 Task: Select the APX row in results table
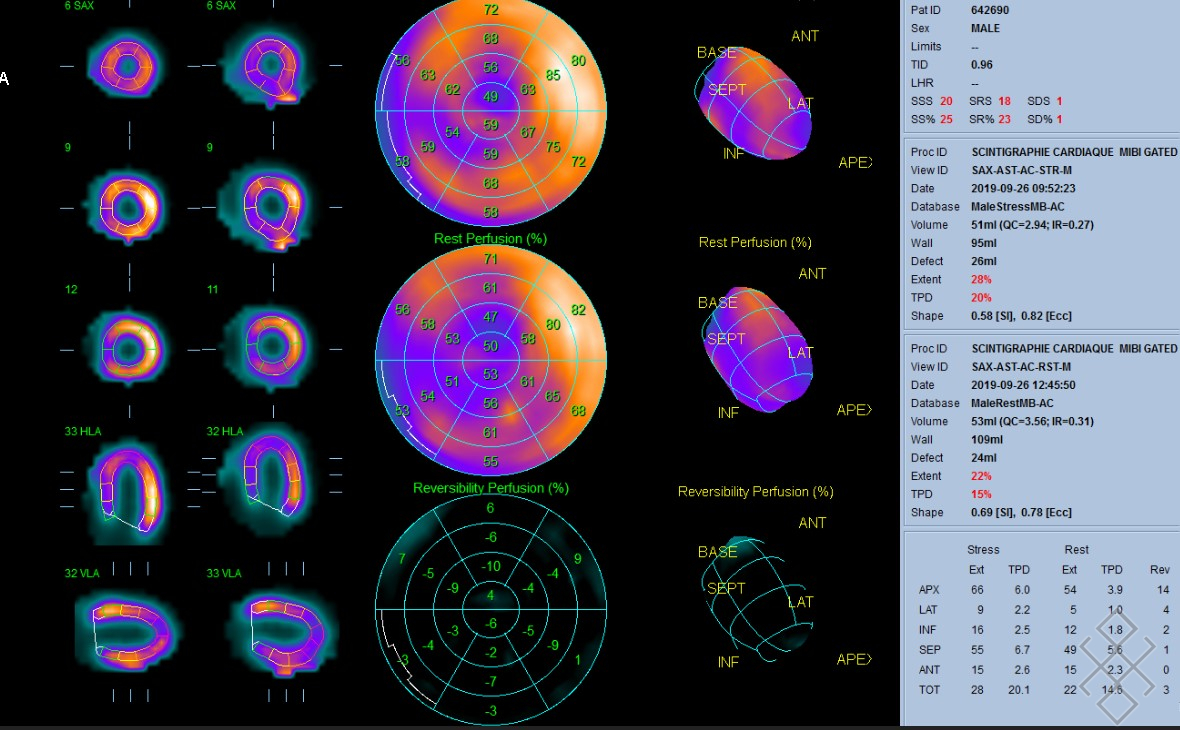(x=929, y=590)
